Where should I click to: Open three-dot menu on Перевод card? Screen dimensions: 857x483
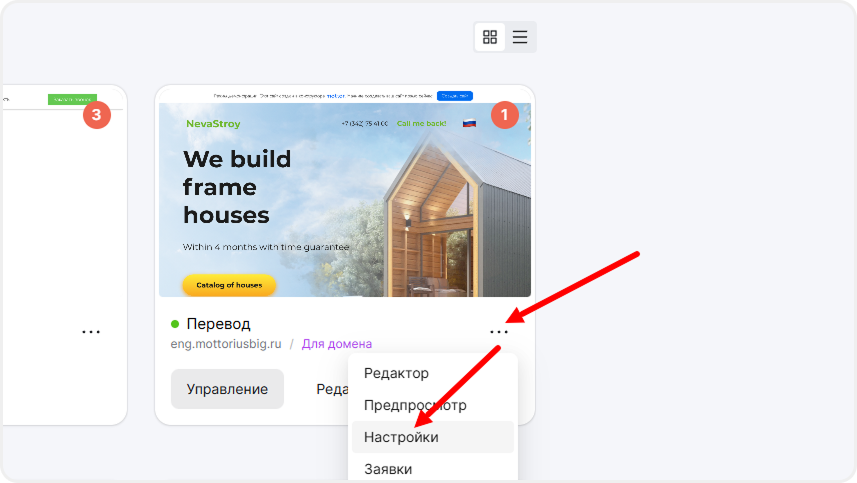[498, 332]
